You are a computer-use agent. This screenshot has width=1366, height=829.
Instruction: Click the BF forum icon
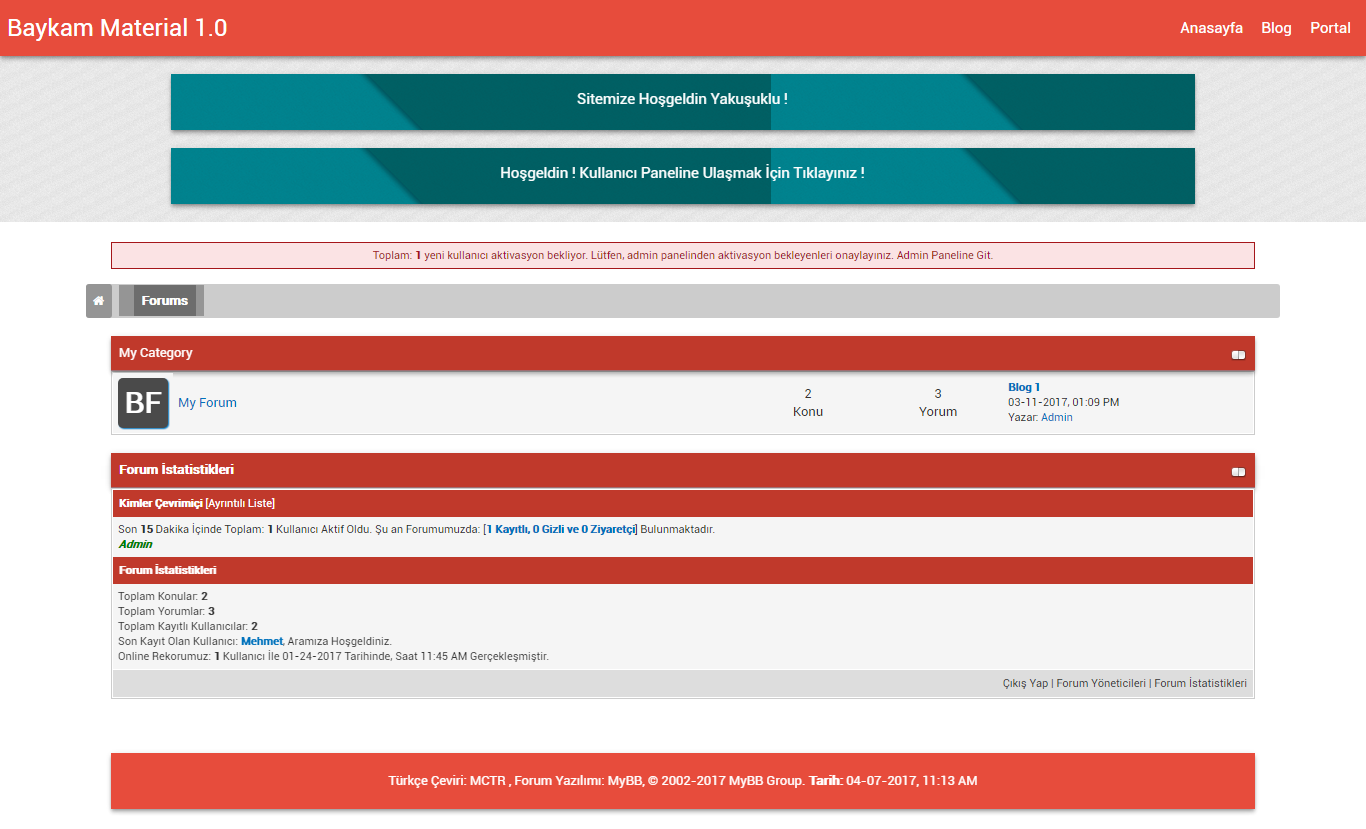[143, 403]
